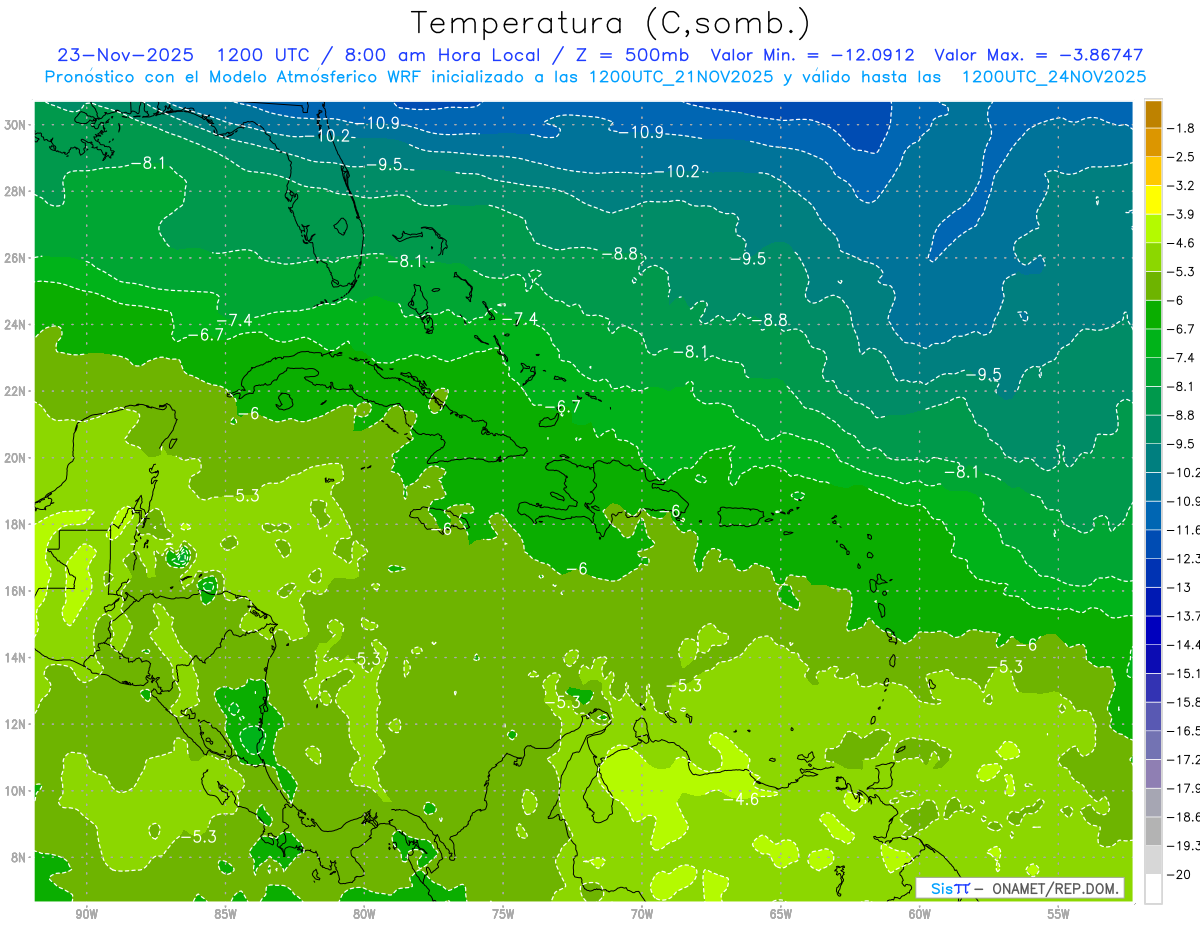Viewport: 1200px width, 927px height.
Task: Click the '-16.5' label on the color scale
Action: [1184, 731]
